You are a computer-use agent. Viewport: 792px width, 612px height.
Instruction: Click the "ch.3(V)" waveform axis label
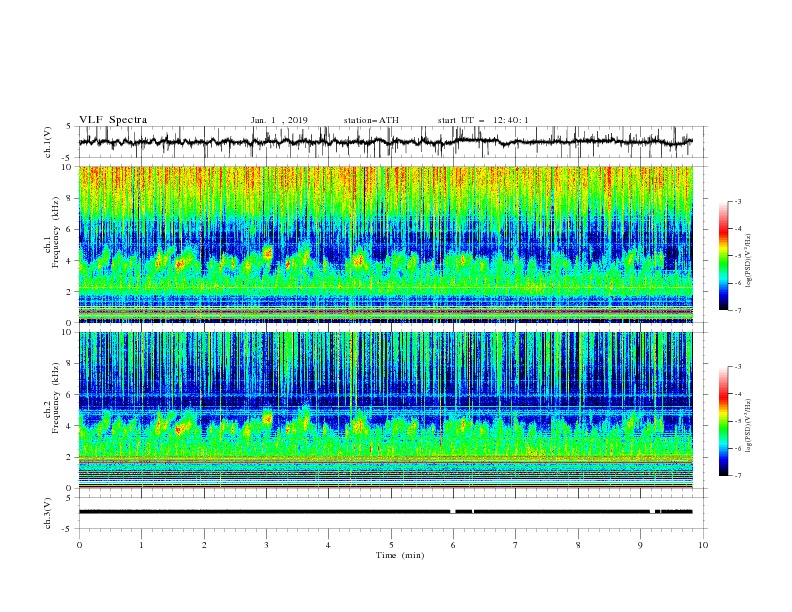pyautogui.click(x=48, y=513)
